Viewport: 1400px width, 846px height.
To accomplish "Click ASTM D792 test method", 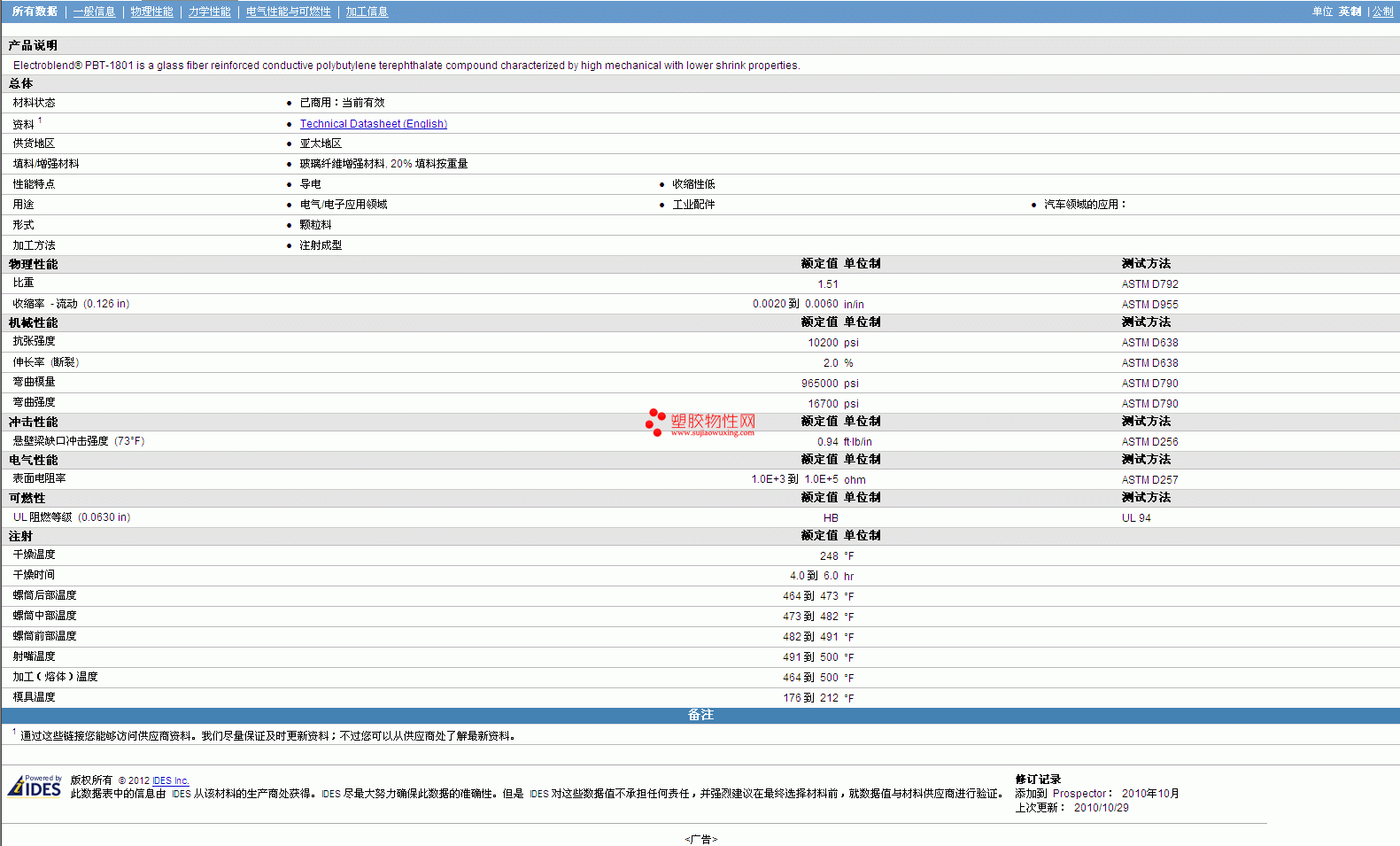I will 1149,284.
